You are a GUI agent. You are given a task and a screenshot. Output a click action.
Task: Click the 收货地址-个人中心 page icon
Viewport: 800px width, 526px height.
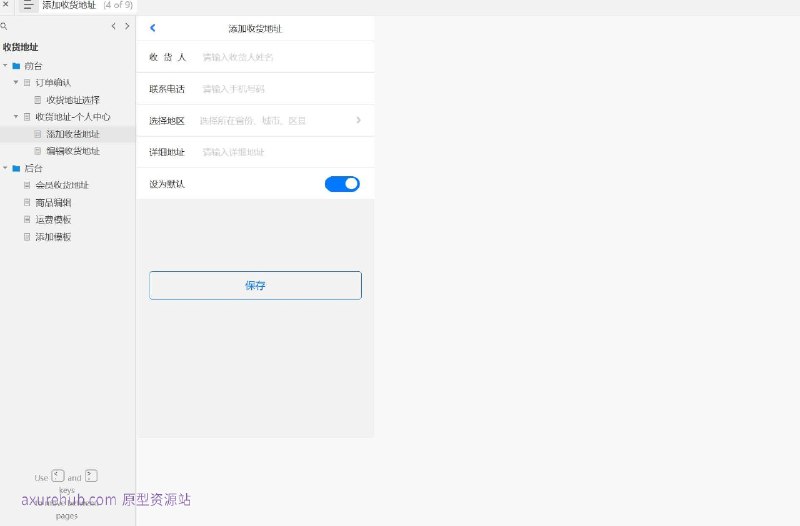27,117
